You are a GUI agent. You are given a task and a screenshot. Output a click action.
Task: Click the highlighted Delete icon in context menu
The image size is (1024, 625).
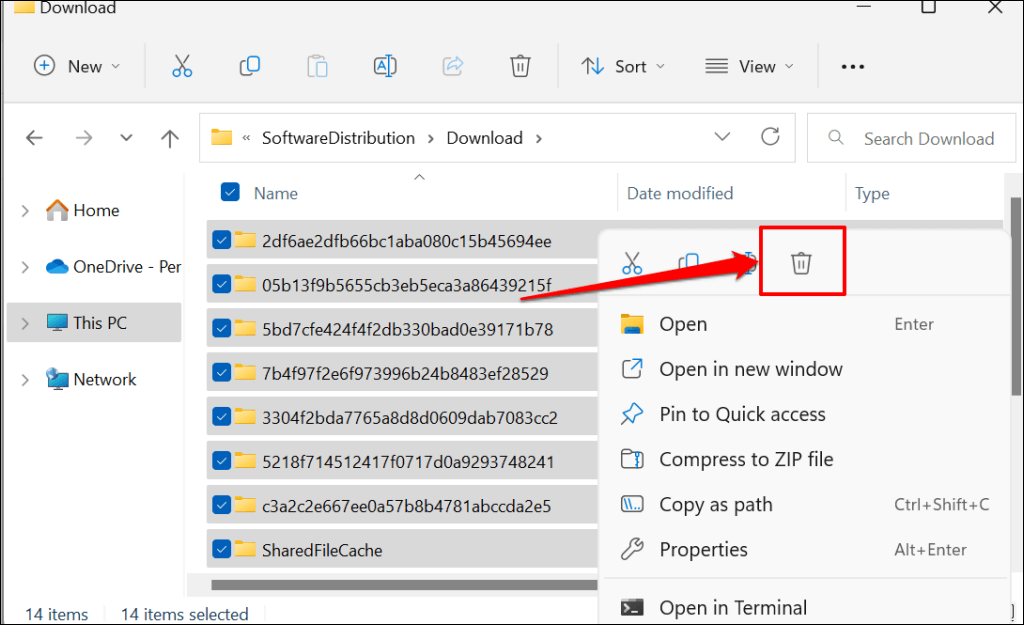point(801,263)
